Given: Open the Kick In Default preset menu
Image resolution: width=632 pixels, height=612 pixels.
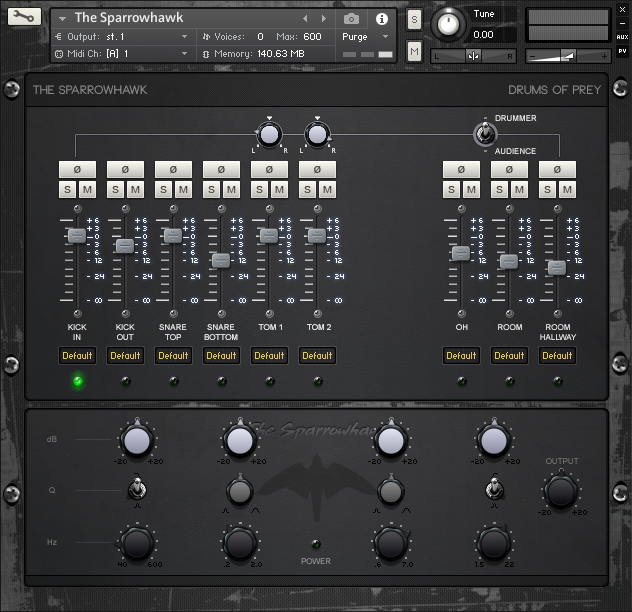Looking at the screenshot, I should point(77,355).
